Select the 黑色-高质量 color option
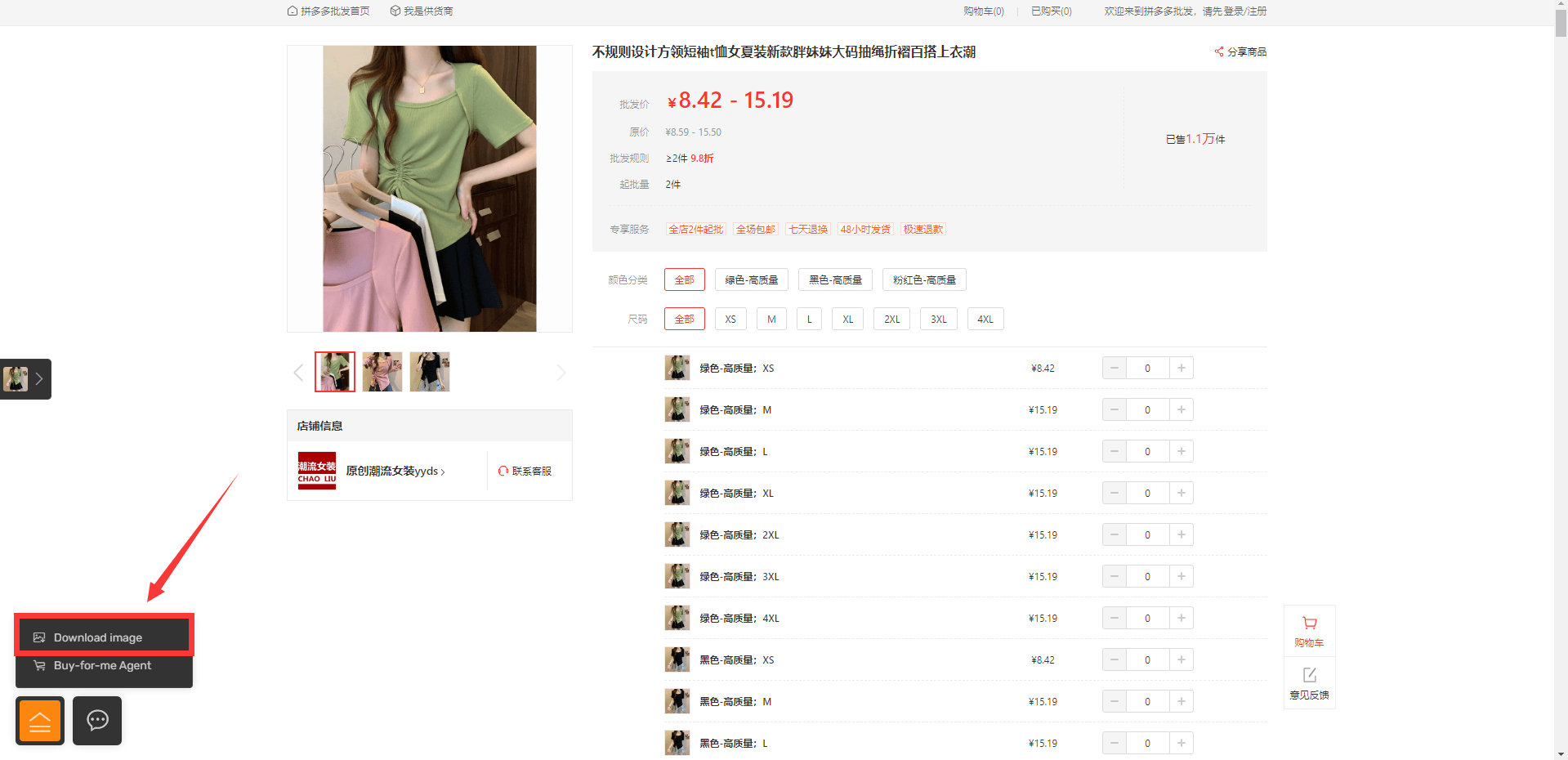The width and height of the screenshot is (1568, 760). click(x=835, y=279)
